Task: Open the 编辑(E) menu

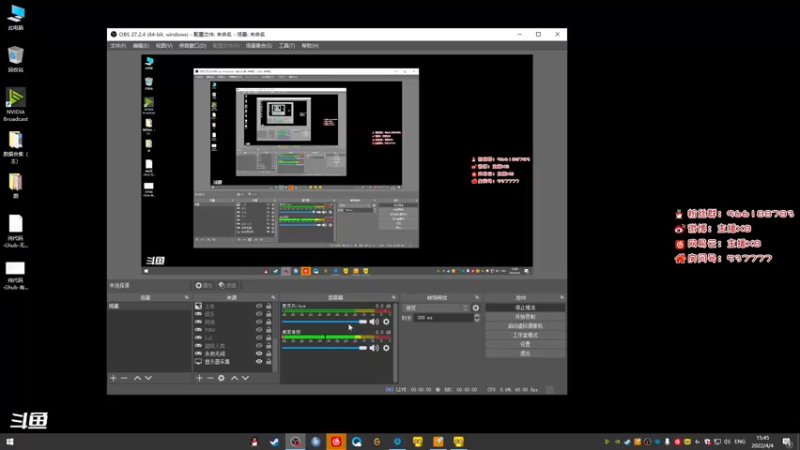Action: coord(141,46)
